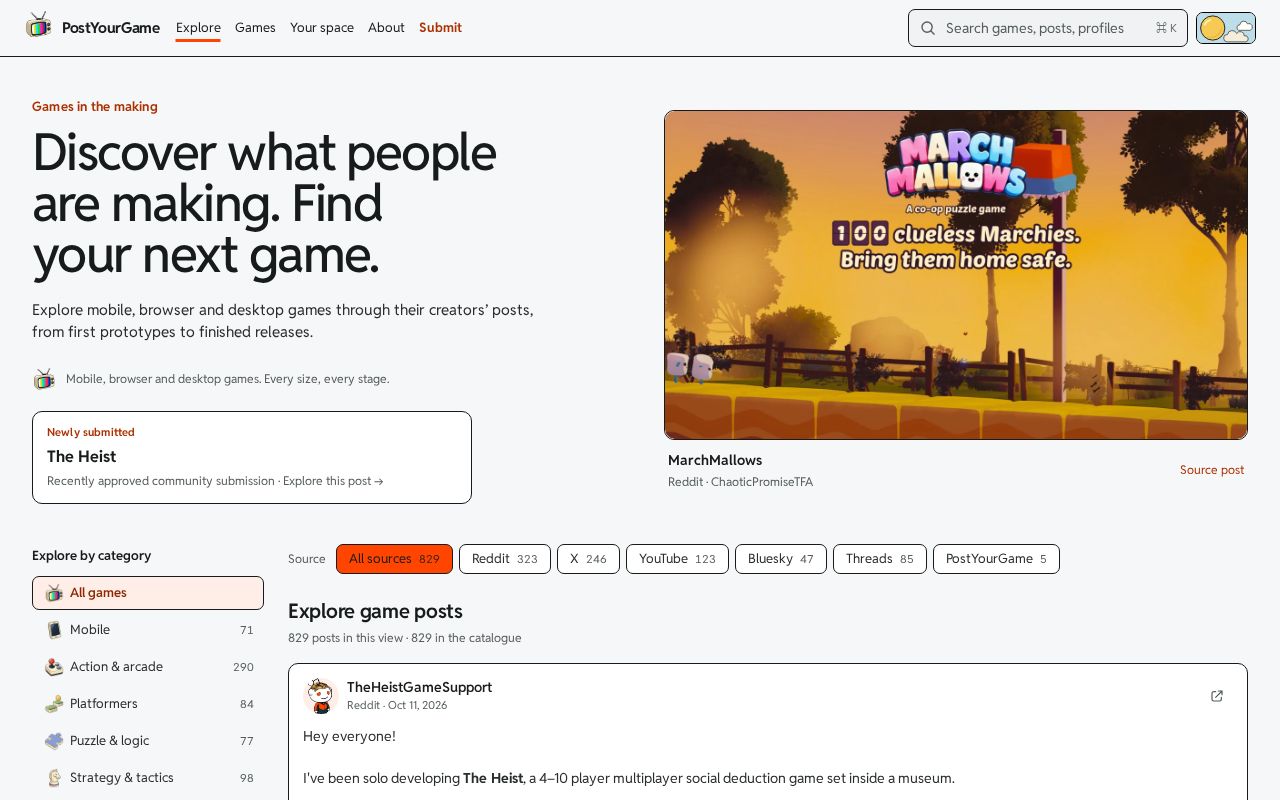Screen dimensions: 1280x800
Task: Click the search magnifier icon
Action: tap(928, 28)
